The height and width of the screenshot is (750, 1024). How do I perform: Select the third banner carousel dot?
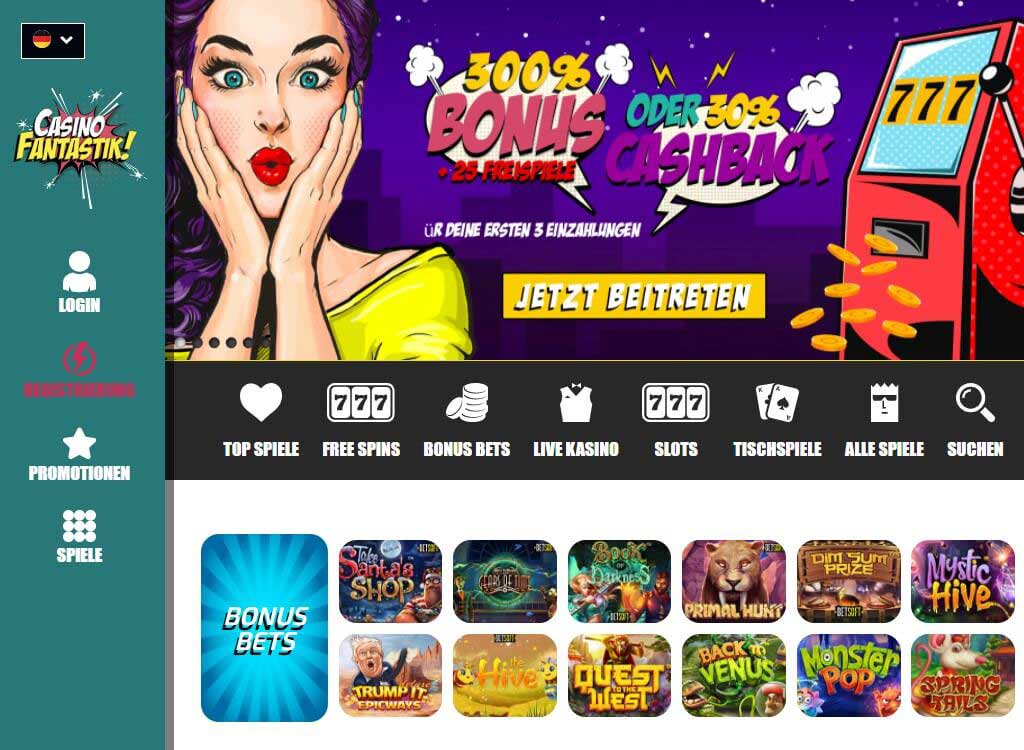214,342
